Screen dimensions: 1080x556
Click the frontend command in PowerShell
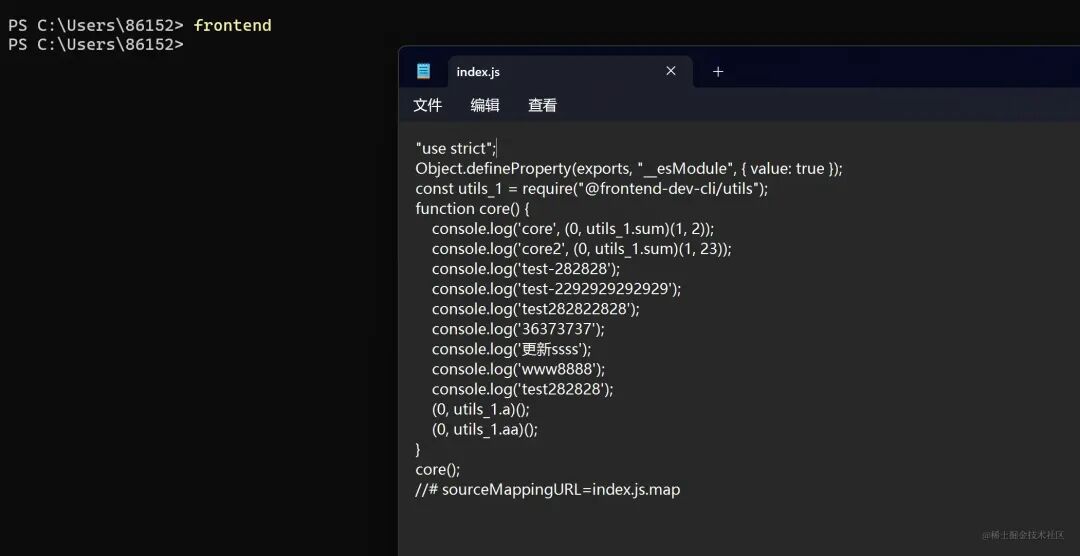click(233, 25)
